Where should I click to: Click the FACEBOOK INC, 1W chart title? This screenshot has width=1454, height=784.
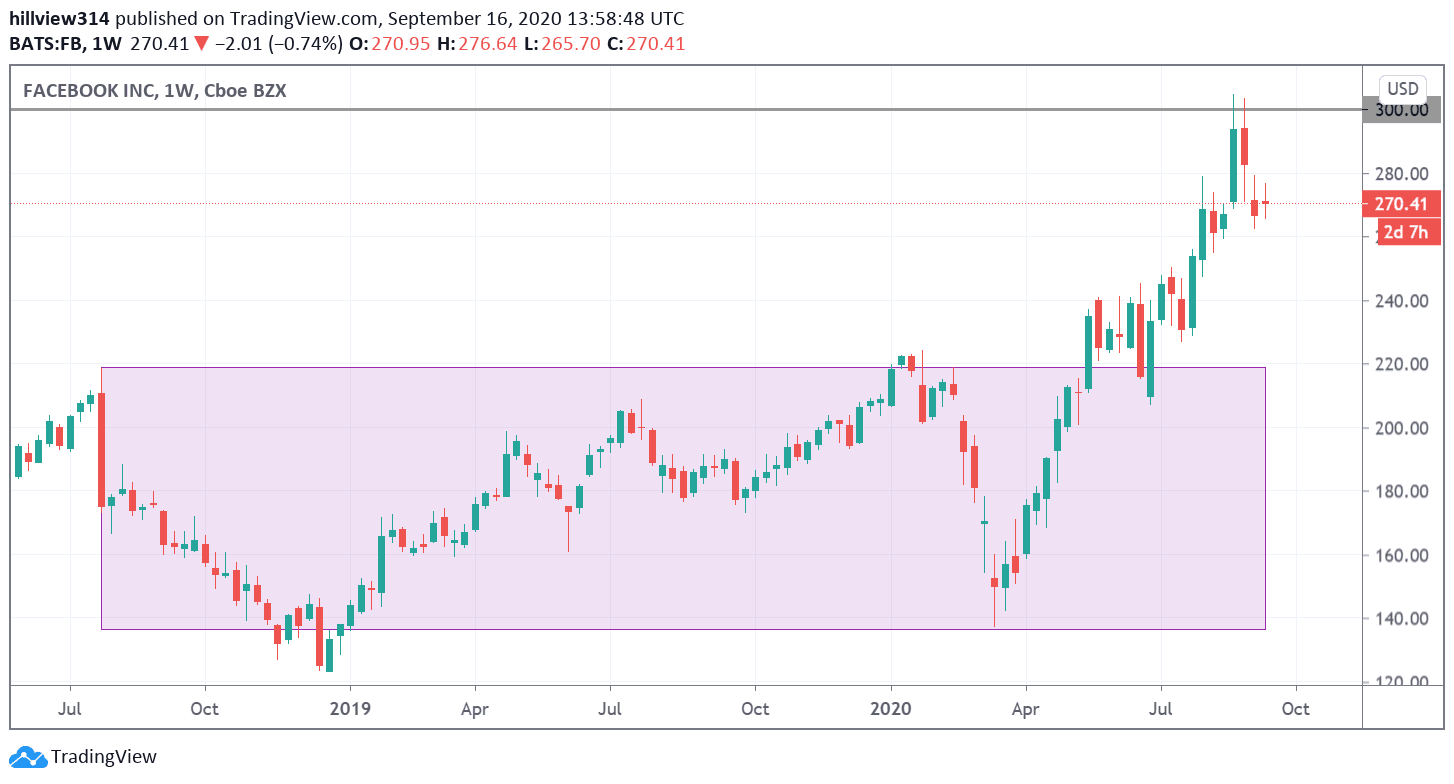click(155, 91)
